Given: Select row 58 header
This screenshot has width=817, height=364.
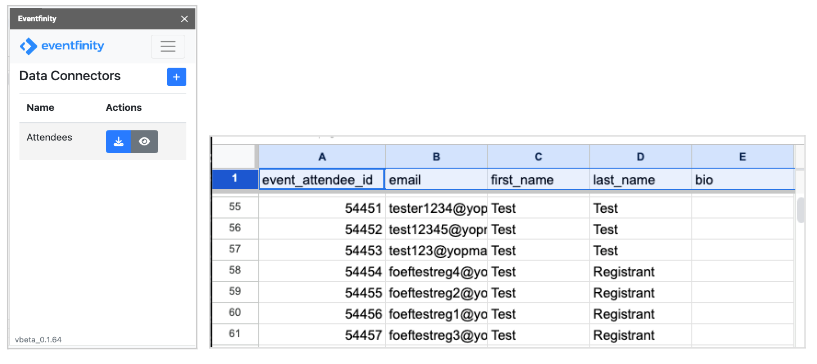Looking at the screenshot, I should pos(235,271).
